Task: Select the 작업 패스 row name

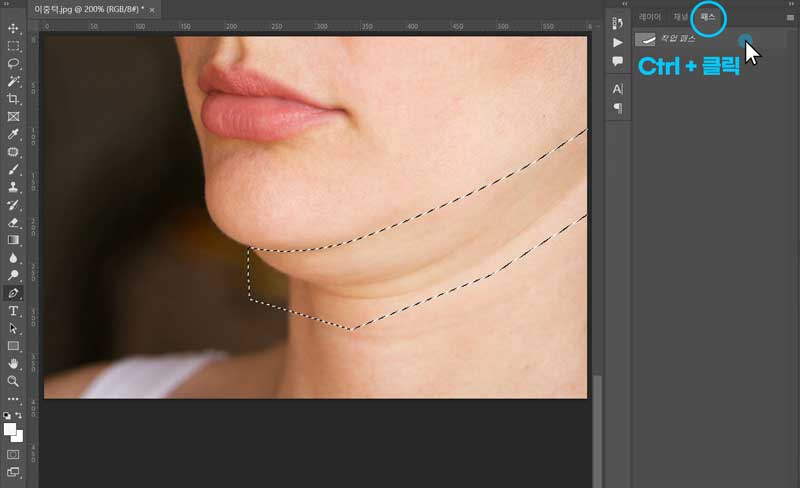Action: (x=678, y=39)
